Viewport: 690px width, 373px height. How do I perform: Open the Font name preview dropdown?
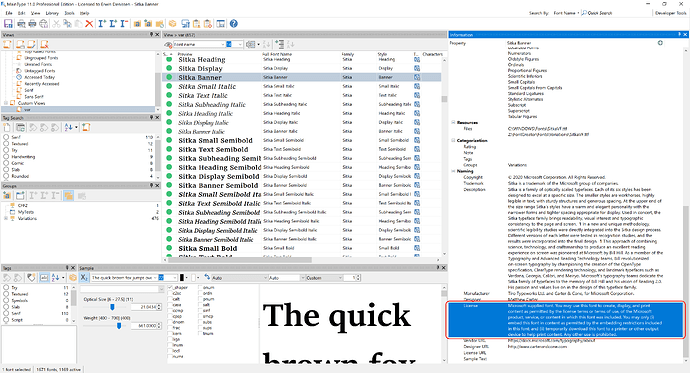pos(223,44)
